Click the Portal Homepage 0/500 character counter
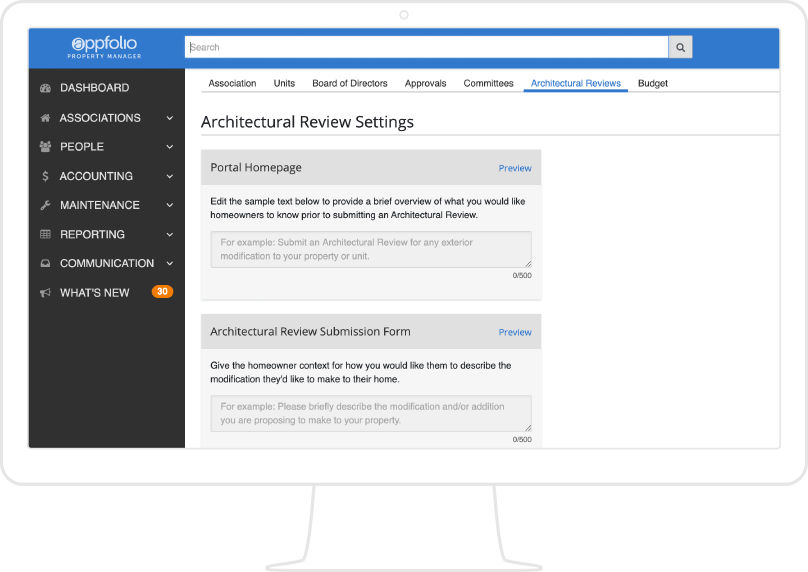This screenshot has height=572, width=808. point(522,276)
